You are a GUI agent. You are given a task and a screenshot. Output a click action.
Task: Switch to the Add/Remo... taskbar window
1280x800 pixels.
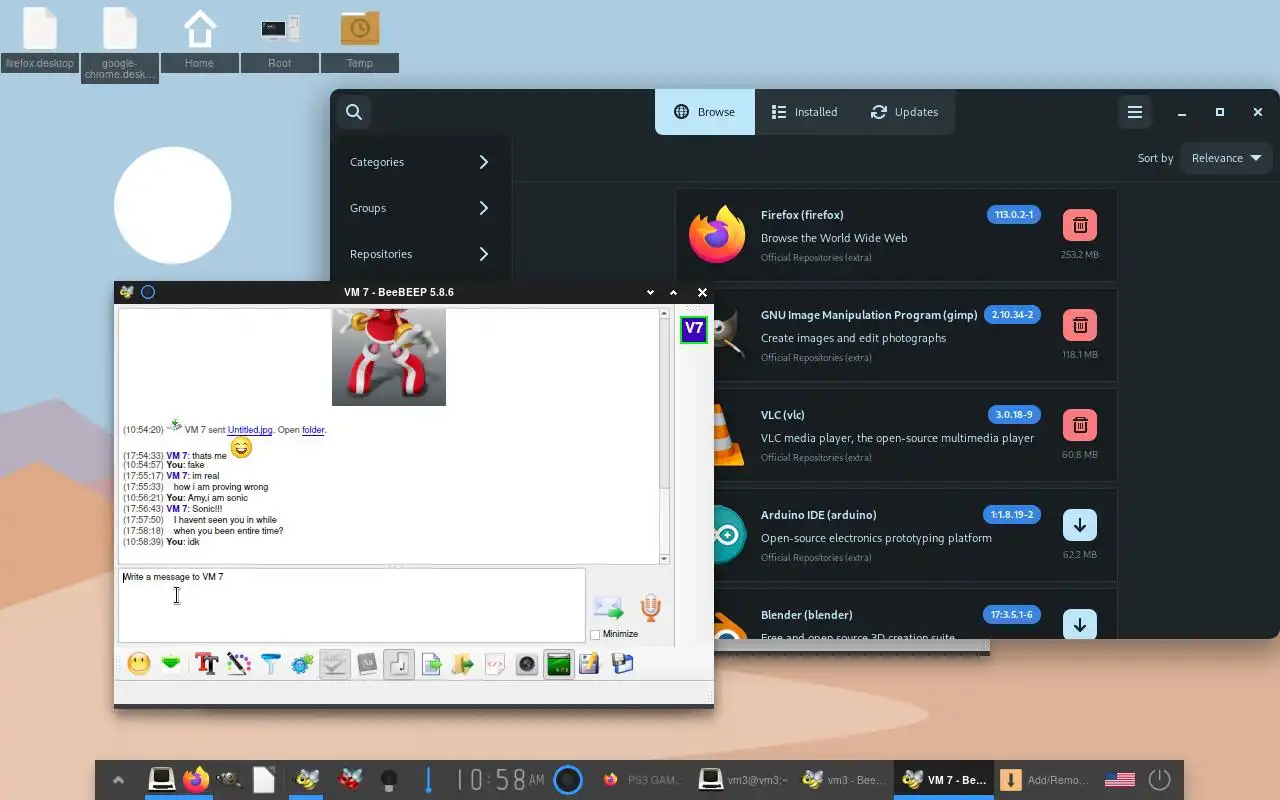click(x=1046, y=780)
